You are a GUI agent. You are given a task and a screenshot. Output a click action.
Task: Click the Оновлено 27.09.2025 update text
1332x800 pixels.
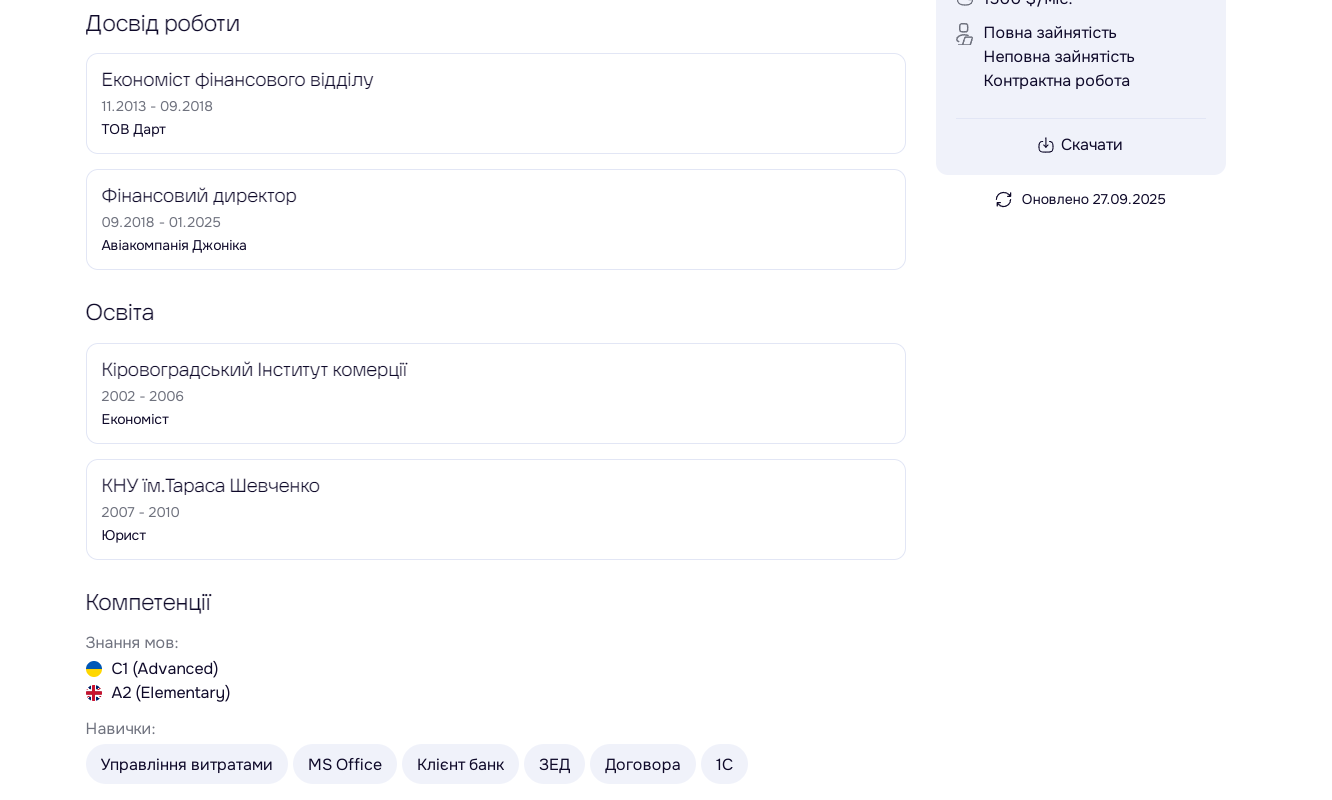(x=1093, y=199)
